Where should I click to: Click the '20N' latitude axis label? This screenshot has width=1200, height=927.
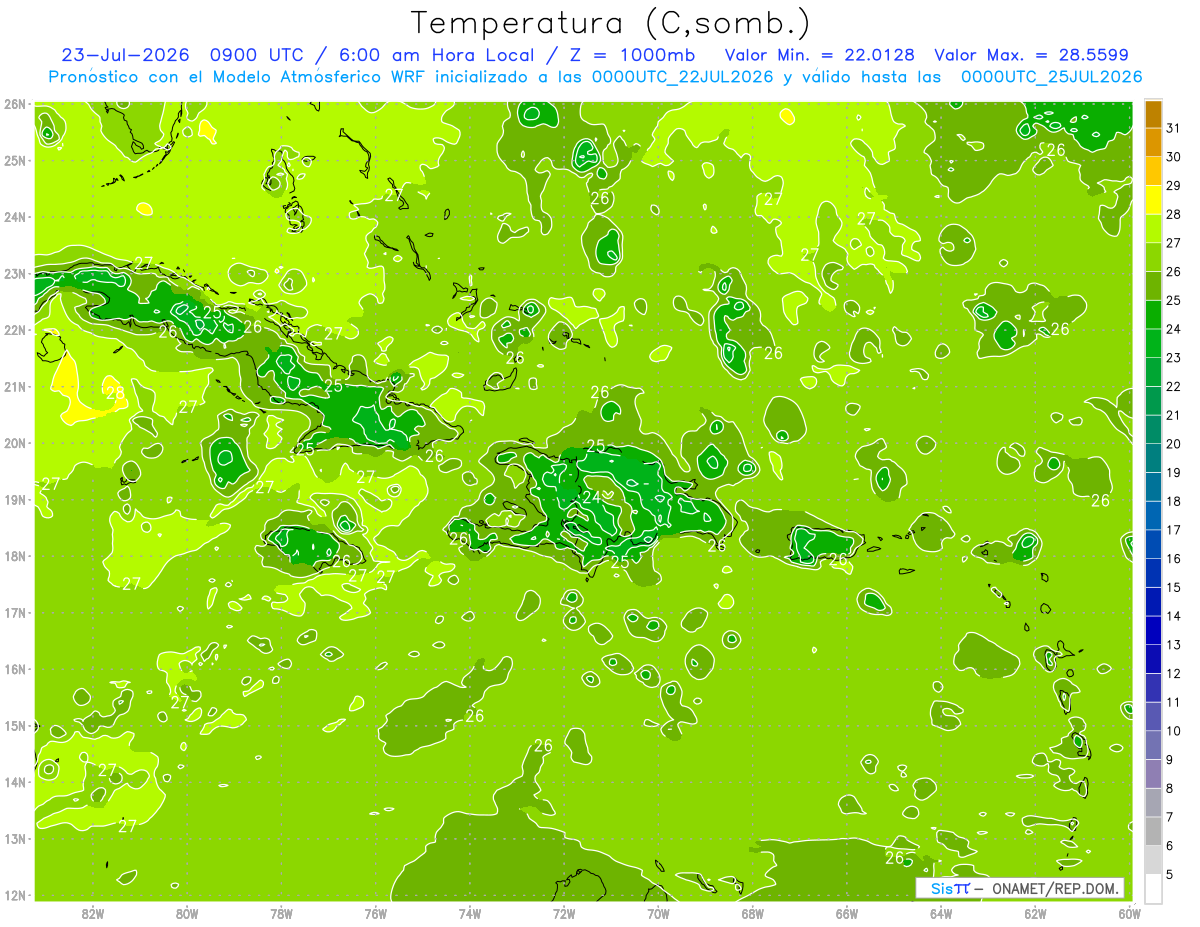click(x=14, y=443)
